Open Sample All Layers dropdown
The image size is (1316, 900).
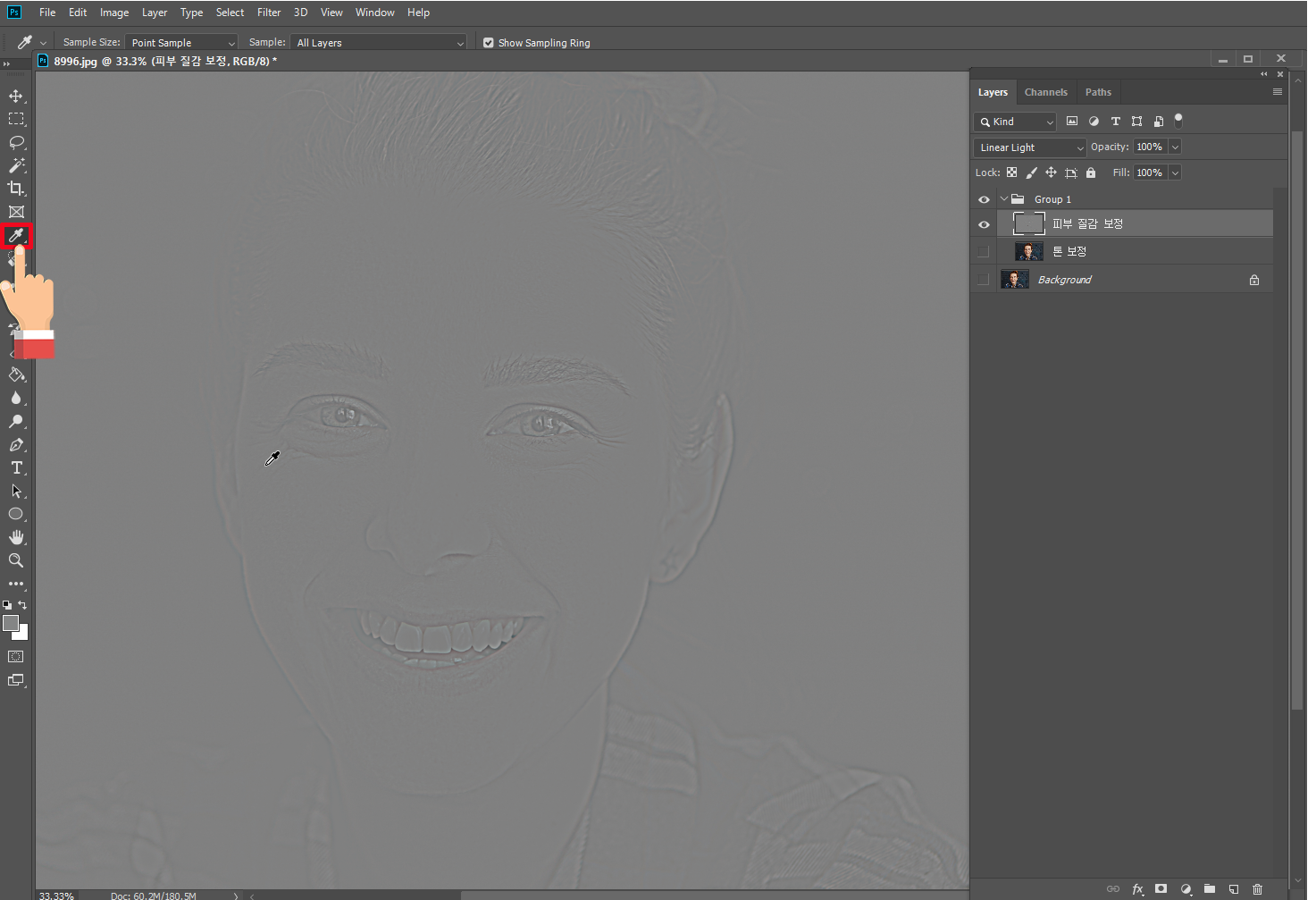click(x=378, y=42)
